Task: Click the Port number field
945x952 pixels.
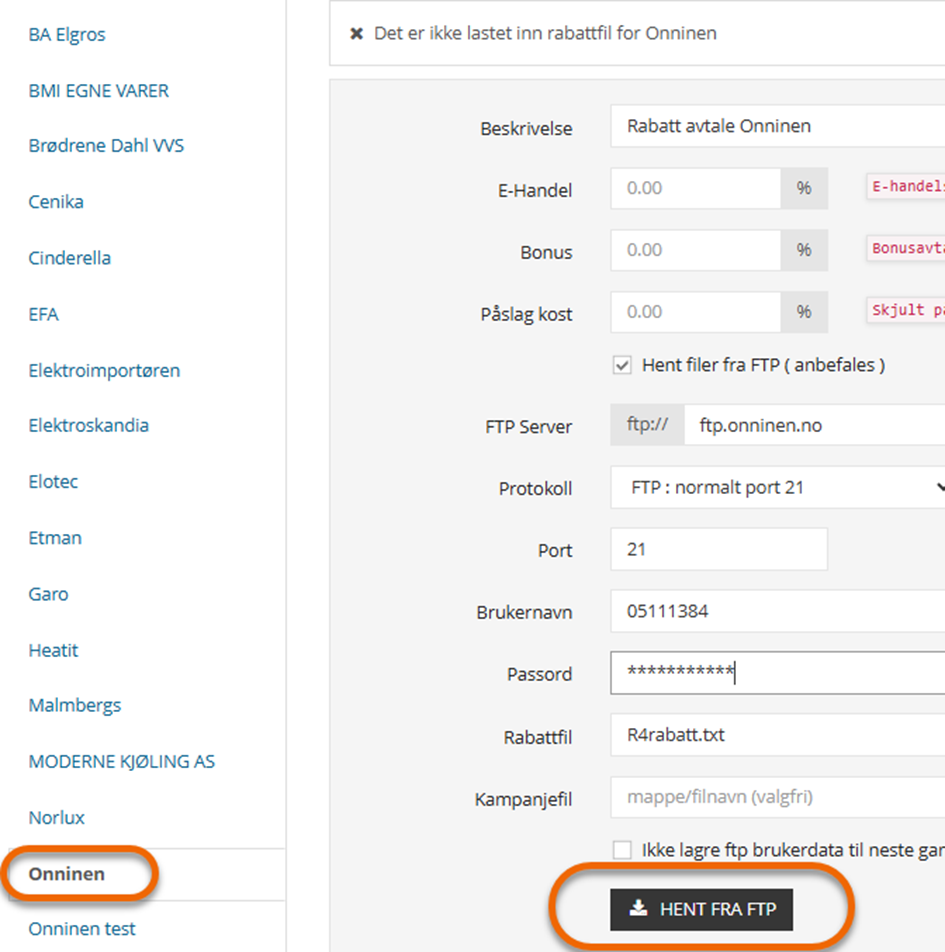Action: pos(718,550)
